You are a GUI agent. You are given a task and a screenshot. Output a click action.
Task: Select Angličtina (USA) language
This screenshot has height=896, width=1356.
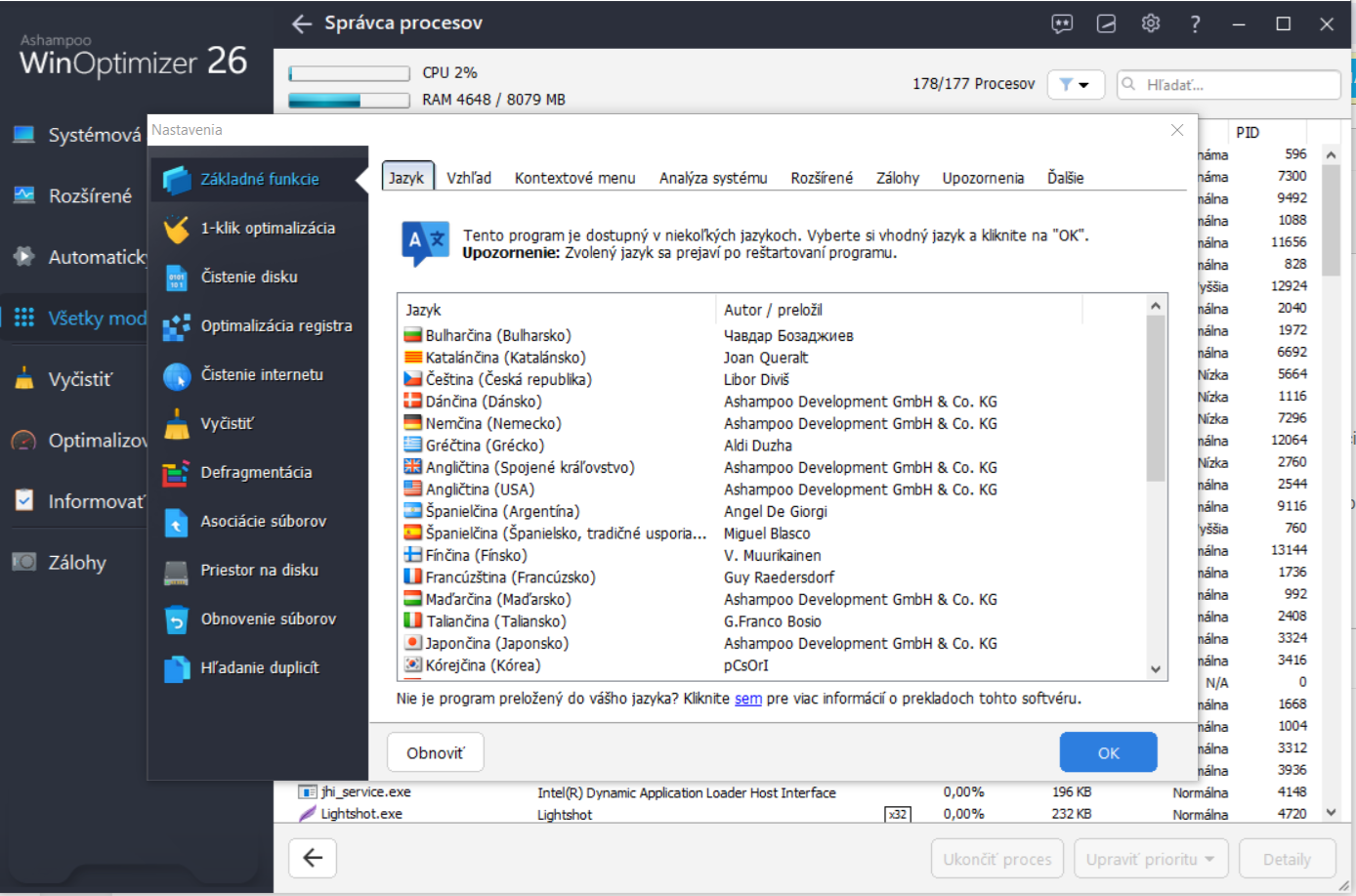[x=772, y=490]
